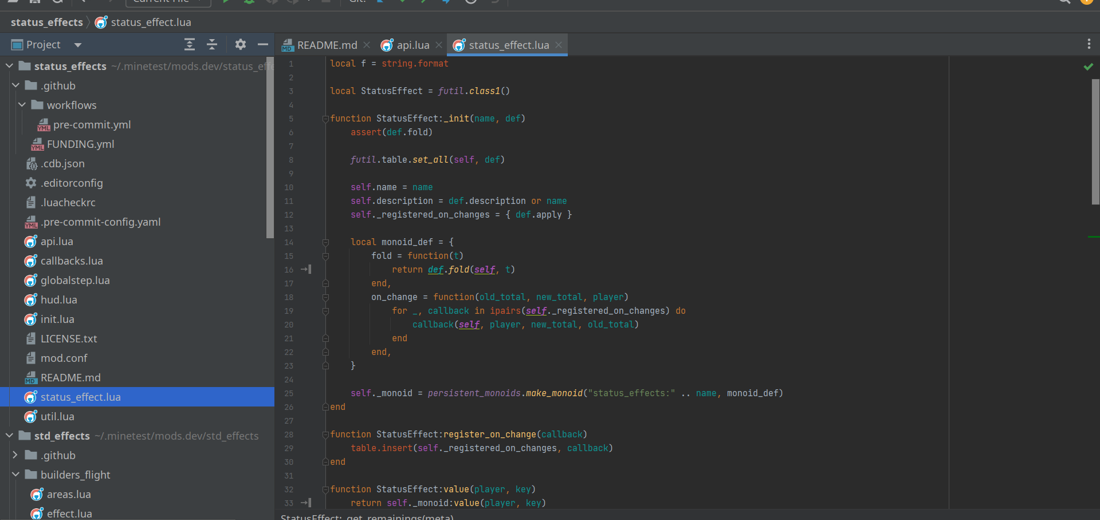Collapse the workflows folder
The width and height of the screenshot is (1100, 520).
[x=22, y=105]
